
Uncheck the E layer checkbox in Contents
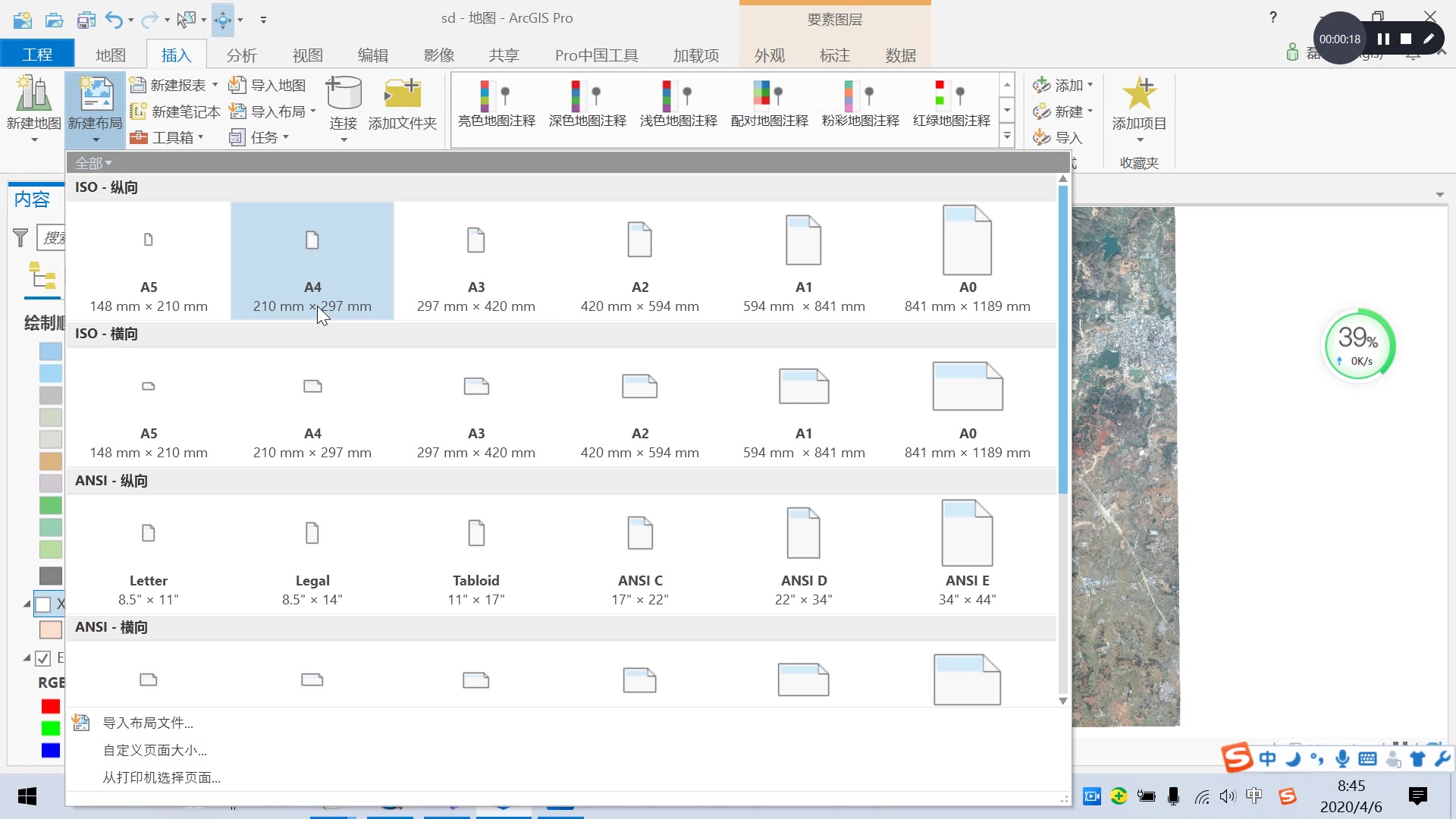click(44, 657)
